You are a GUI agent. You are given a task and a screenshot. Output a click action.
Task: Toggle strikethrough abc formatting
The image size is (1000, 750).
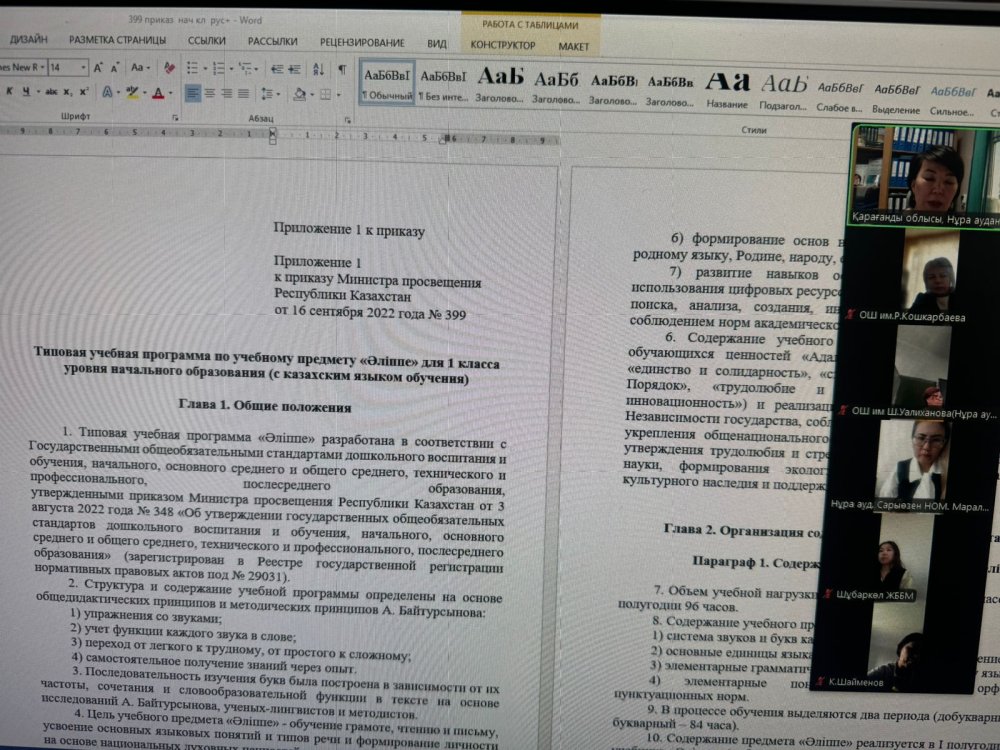point(51,92)
